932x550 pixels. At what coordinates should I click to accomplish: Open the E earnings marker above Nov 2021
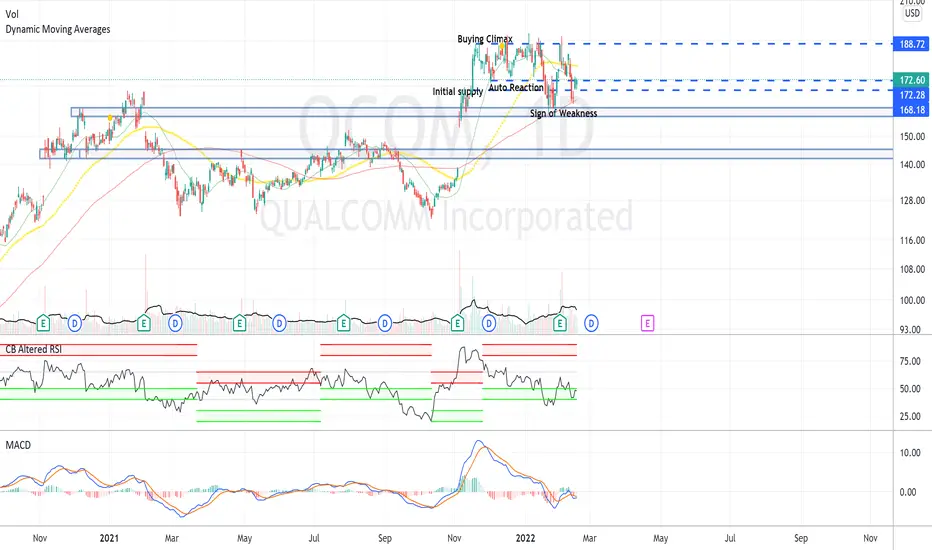coord(457,323)
